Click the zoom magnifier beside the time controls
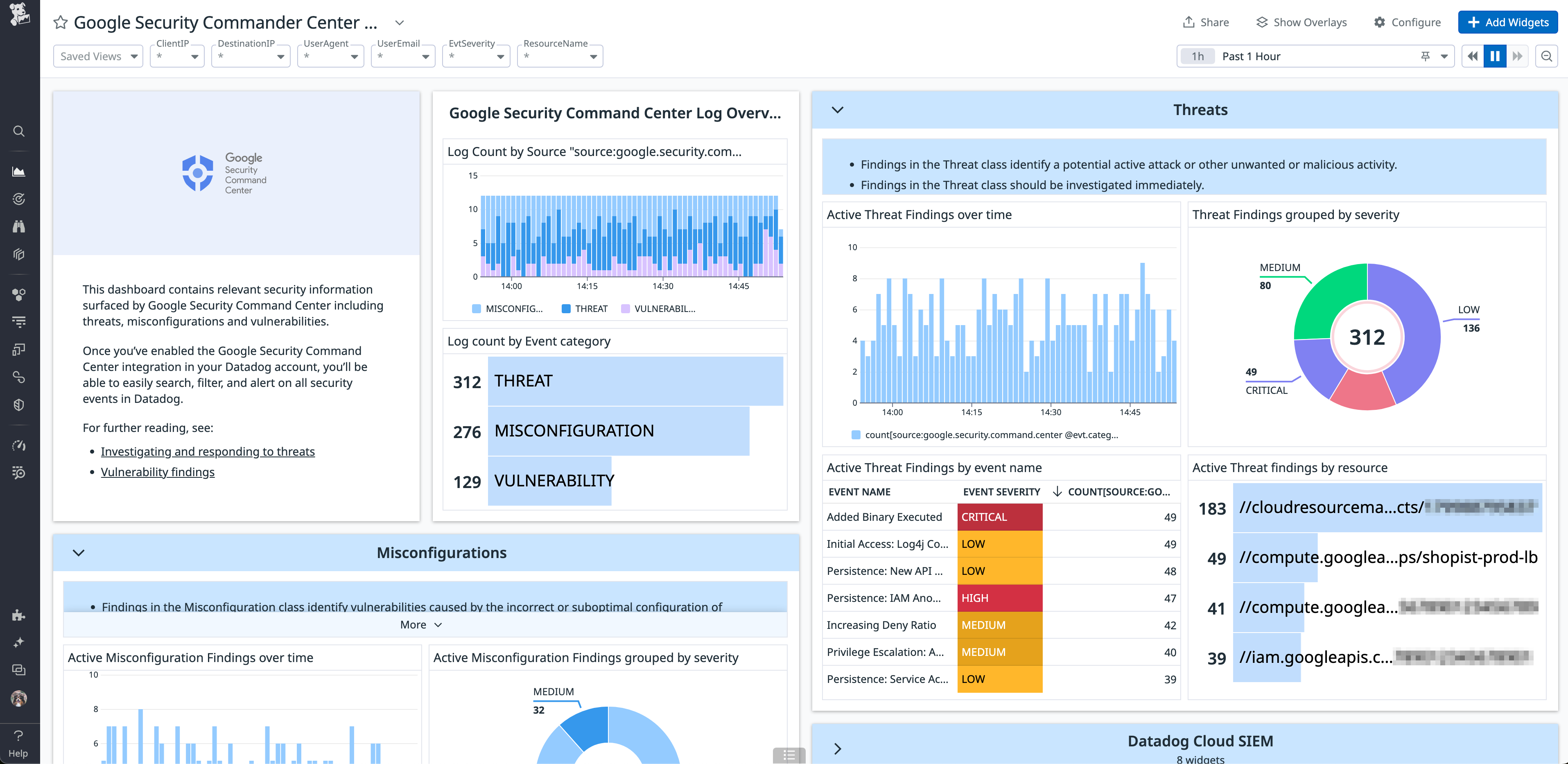 [x=1547, y=55]
